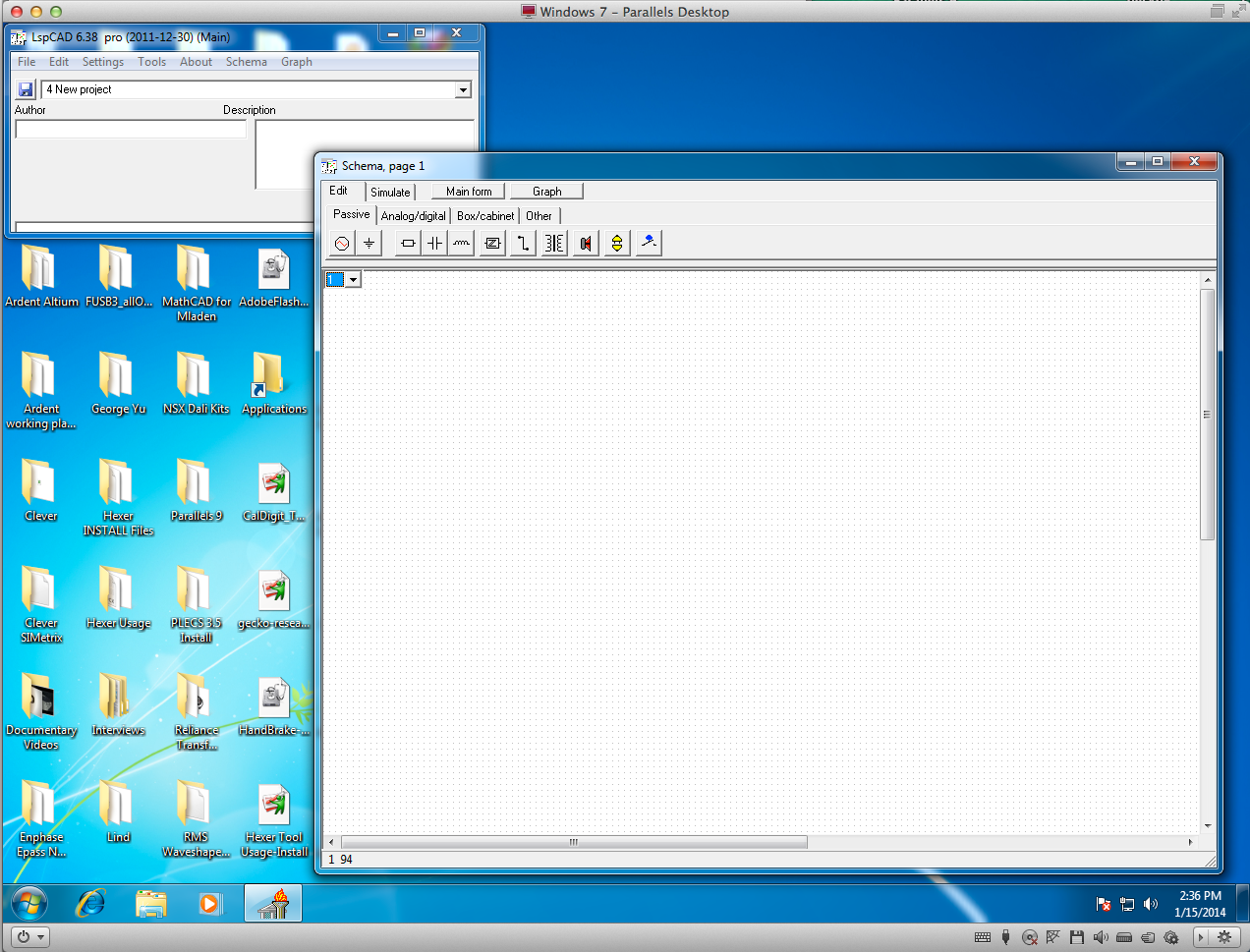The height and width of the screenshot is (952, 1250).
Task: Open the File menu in LspCAD
Action: point(27,62)
